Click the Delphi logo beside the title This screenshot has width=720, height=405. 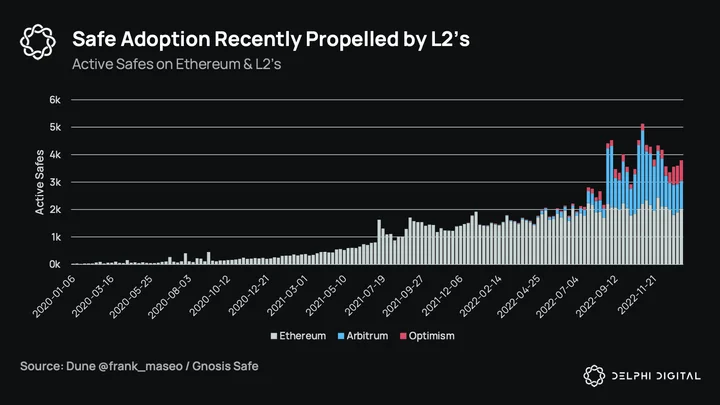[x=38, y=42]
